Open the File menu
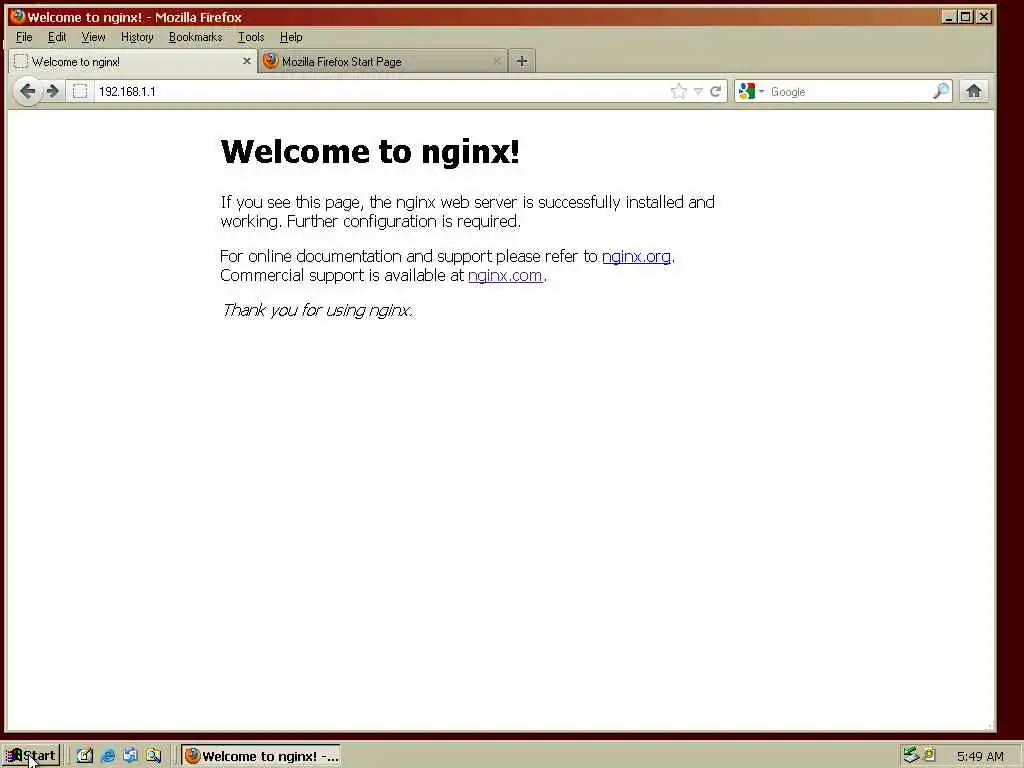This screenshot has width=1024, height=768. pos(24,37)
